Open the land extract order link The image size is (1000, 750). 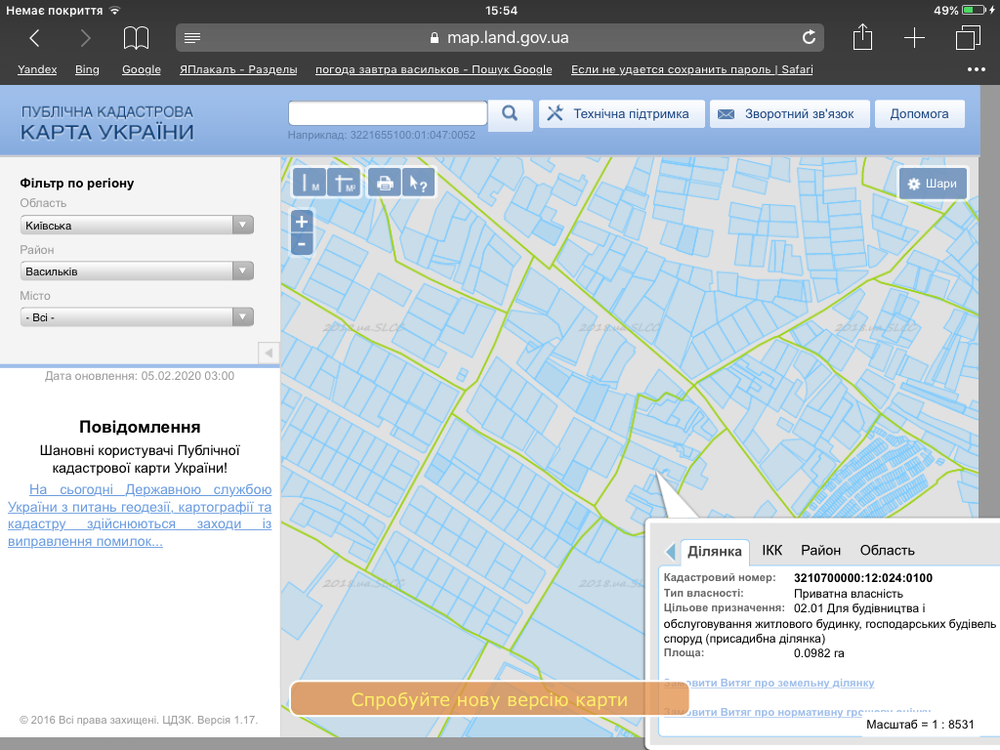769,683
